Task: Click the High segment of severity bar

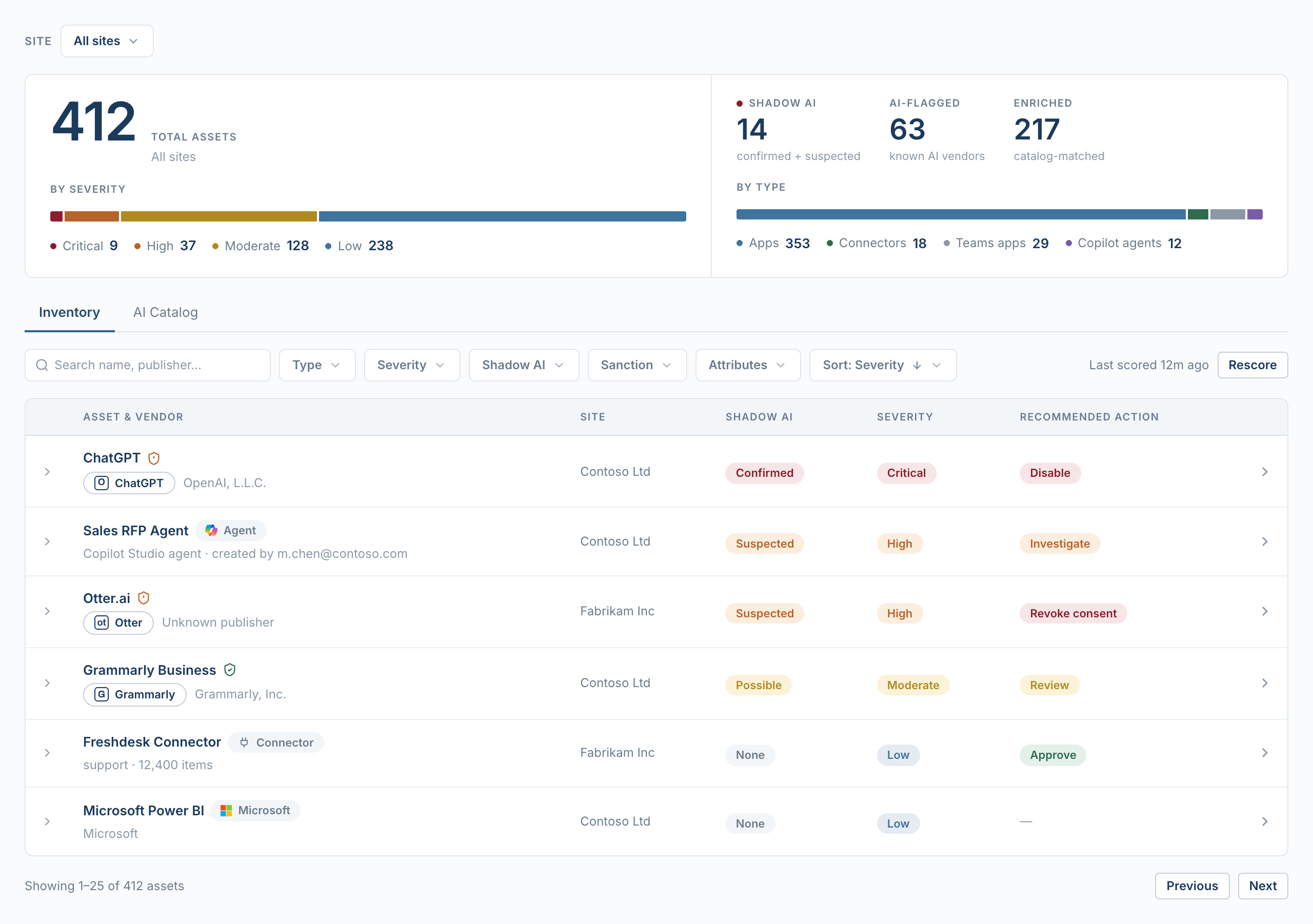Action: 91,216
